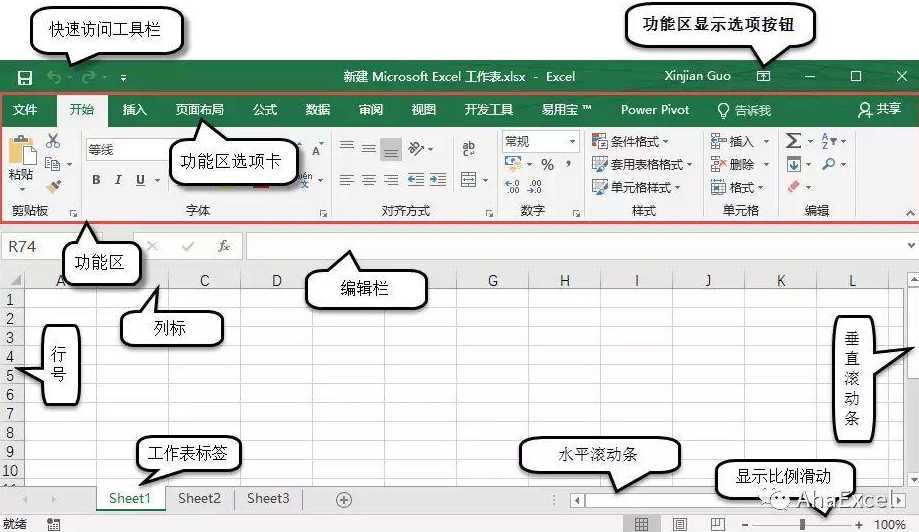
Task: Click zoom in plus button
Action: 859,524
